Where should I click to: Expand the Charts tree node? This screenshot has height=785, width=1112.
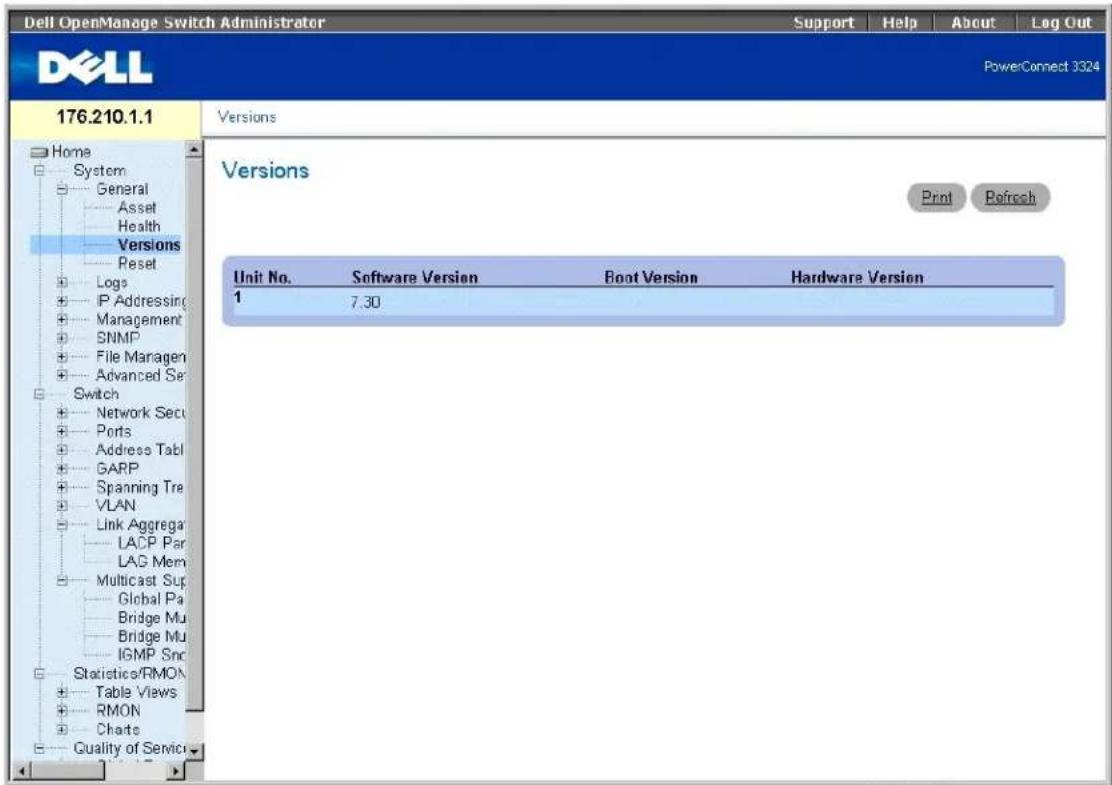point(62,729)
